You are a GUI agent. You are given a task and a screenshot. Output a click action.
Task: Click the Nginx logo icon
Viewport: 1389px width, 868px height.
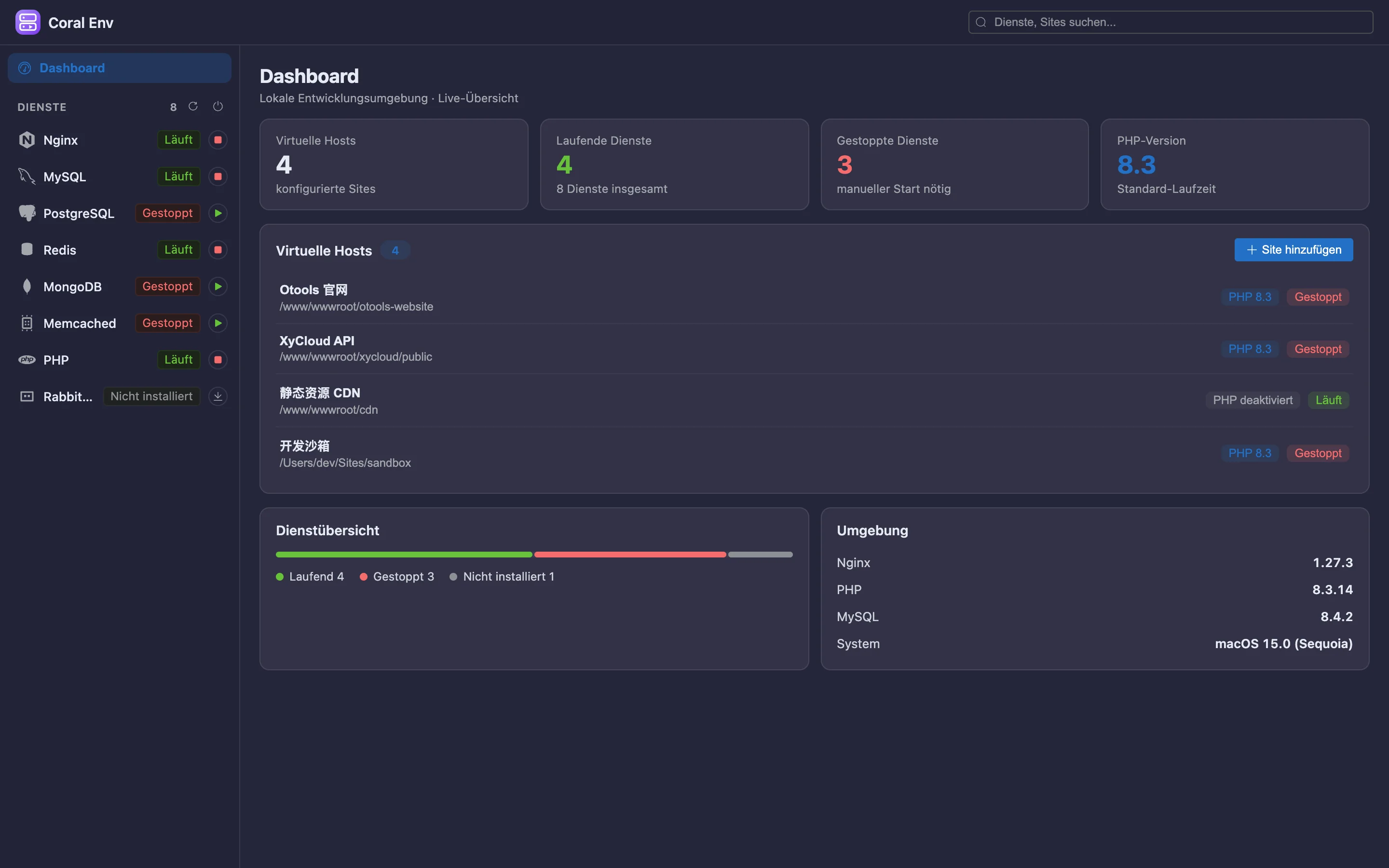pyautogui.click(x=27, y=140)
